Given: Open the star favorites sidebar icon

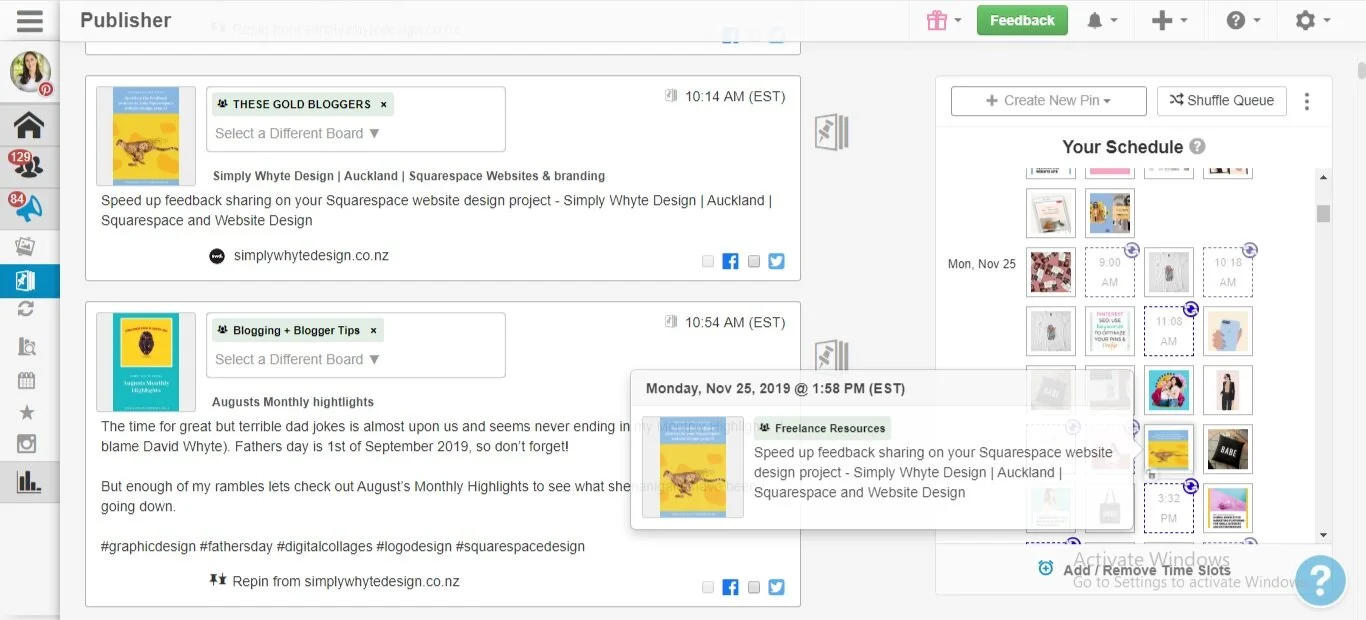Looking at the screenshot, I should 27,412.
